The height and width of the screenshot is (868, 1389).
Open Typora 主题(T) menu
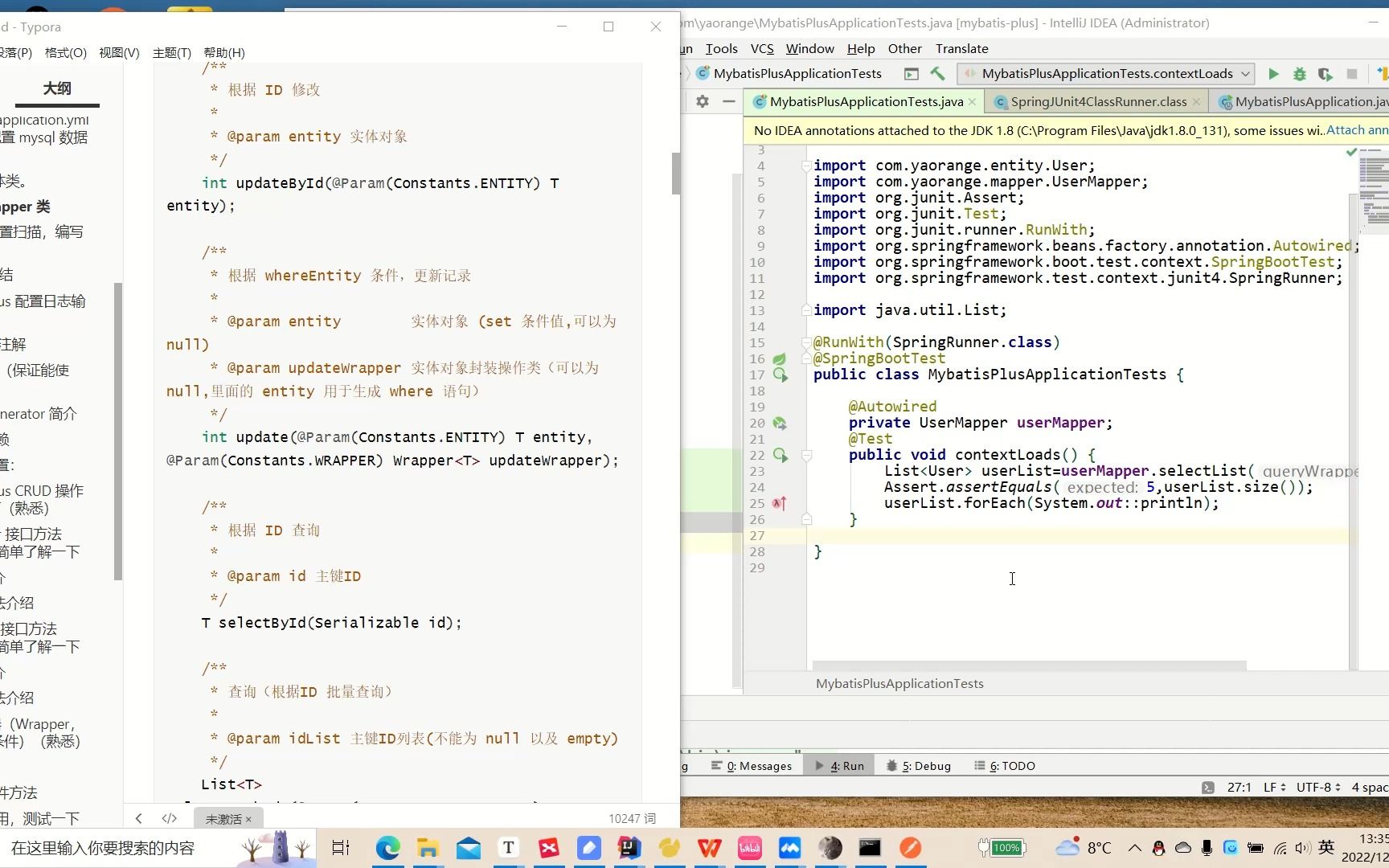click(172, 53)
